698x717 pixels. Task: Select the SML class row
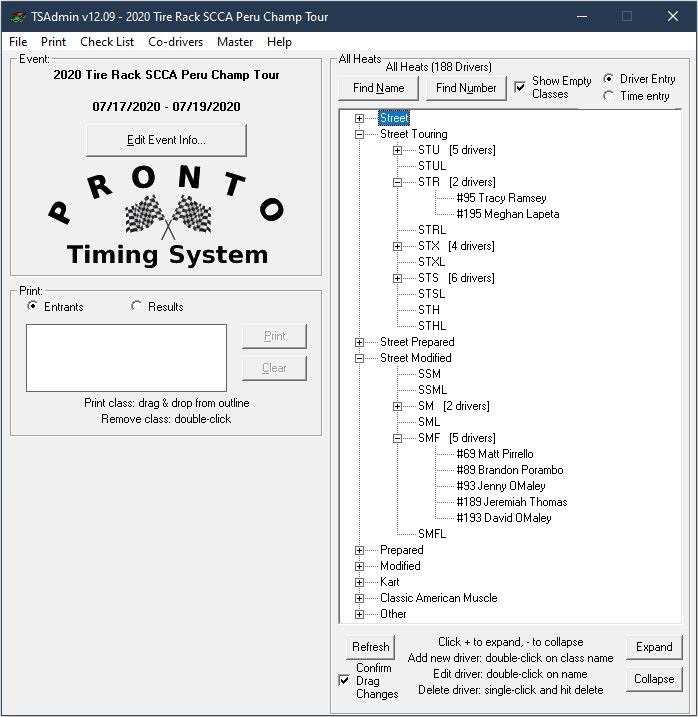[x=429, y=422]
